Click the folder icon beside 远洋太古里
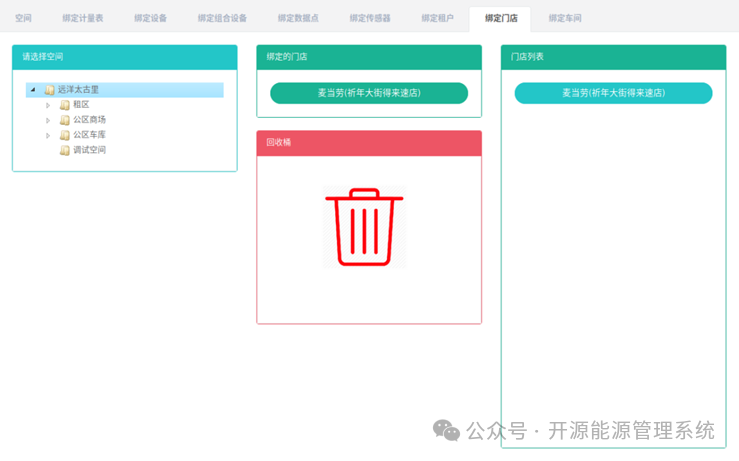The image size is (739, 461). pyautogui.click(x=49, y=90)
